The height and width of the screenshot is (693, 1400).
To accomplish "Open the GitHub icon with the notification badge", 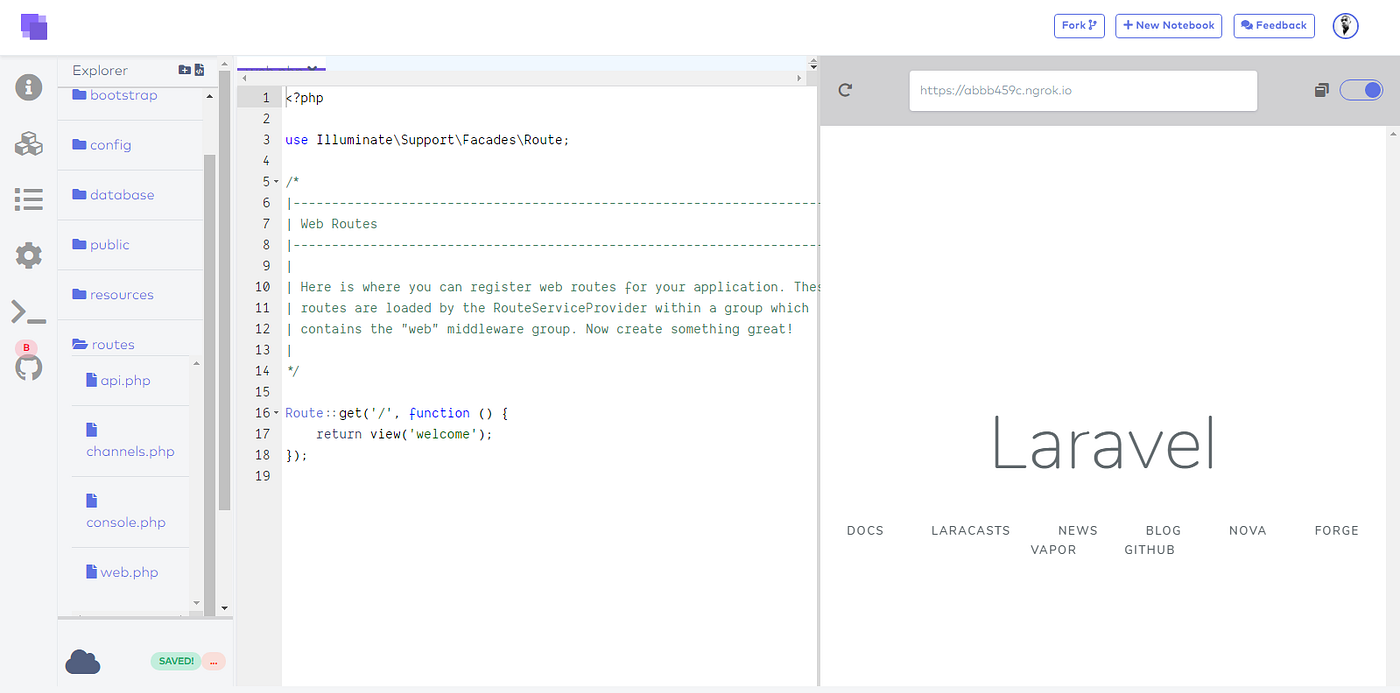I will pyautogui.click(x=28, y=367).
